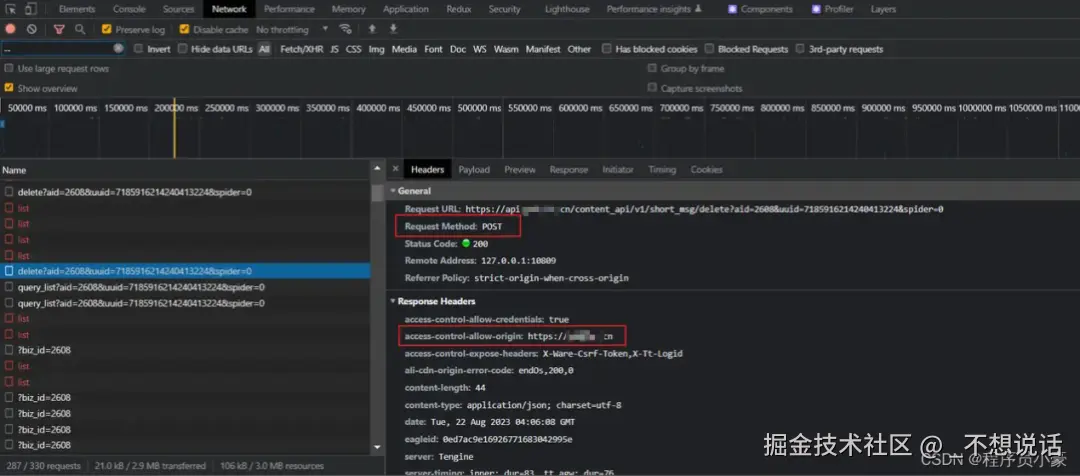
Task: View the Response tab of request
Action: (x=569, y=169)
